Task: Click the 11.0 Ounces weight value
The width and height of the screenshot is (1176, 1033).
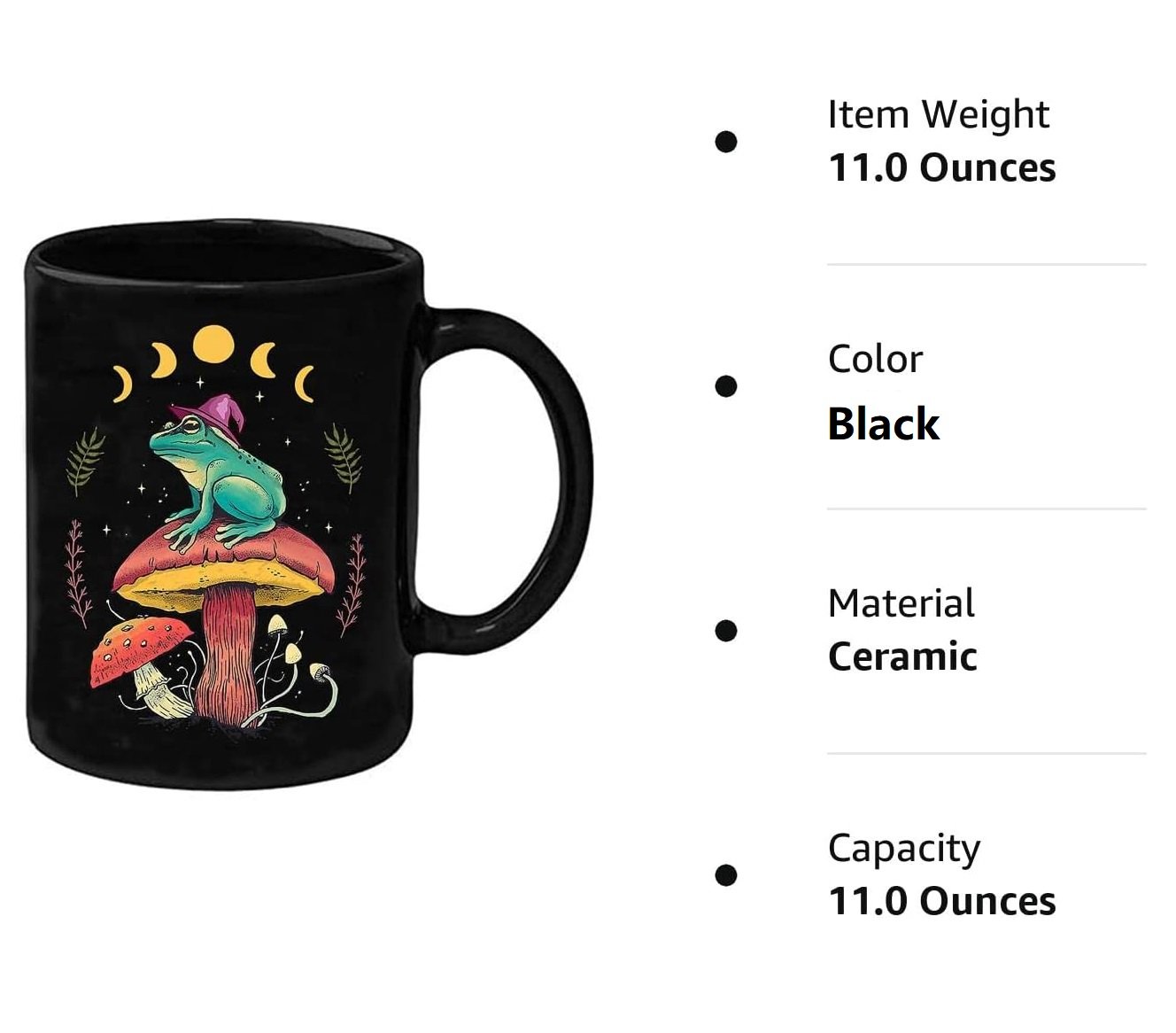Action: [941, 168]
